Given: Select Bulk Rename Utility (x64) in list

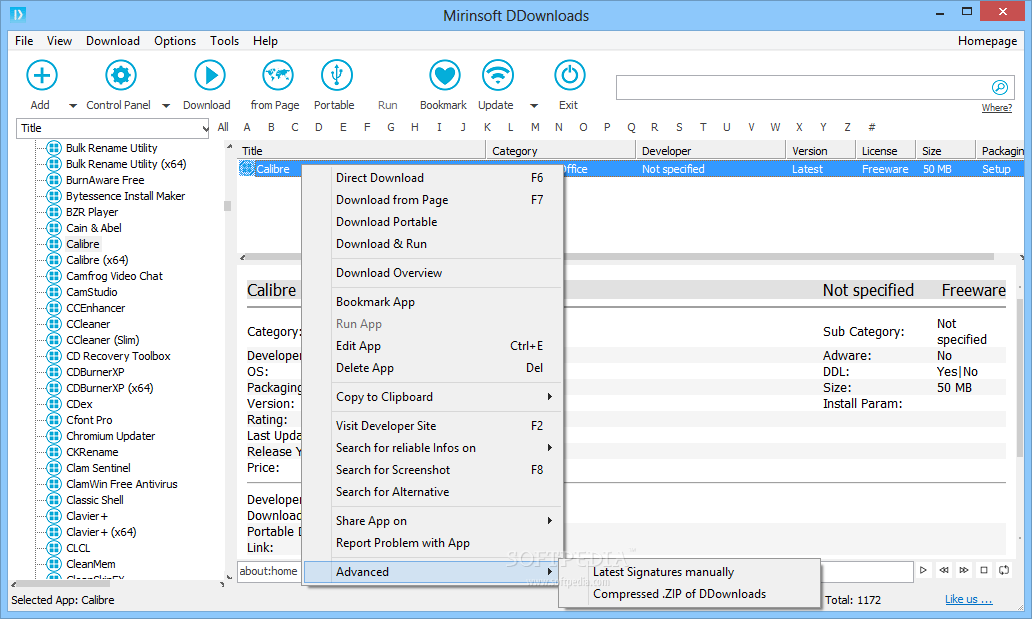Looking at the screenshot, I should [x=126, y=164].
